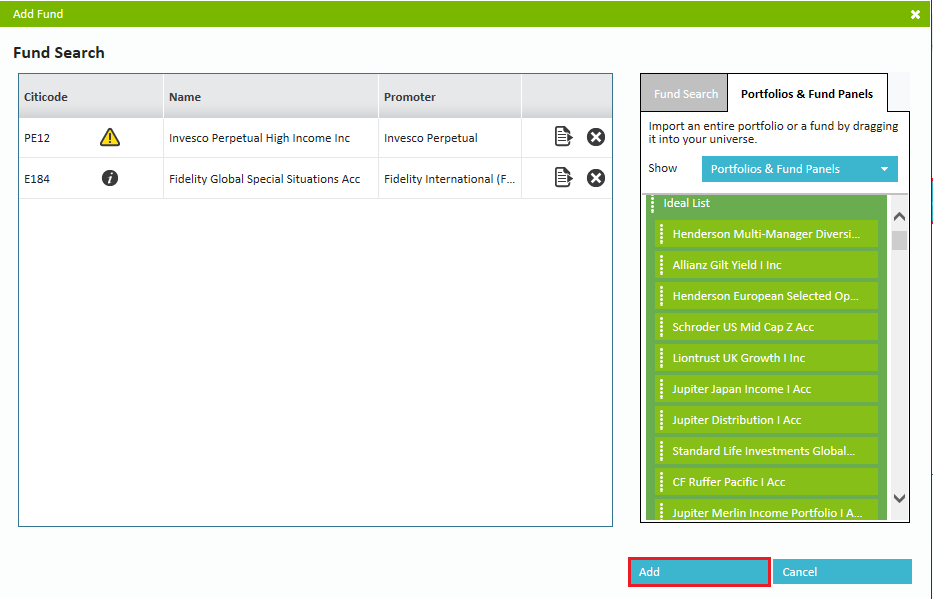Click the Fidelity International (F... promoter cell
This screenshot has width=933, height=599.
(449, 178)
